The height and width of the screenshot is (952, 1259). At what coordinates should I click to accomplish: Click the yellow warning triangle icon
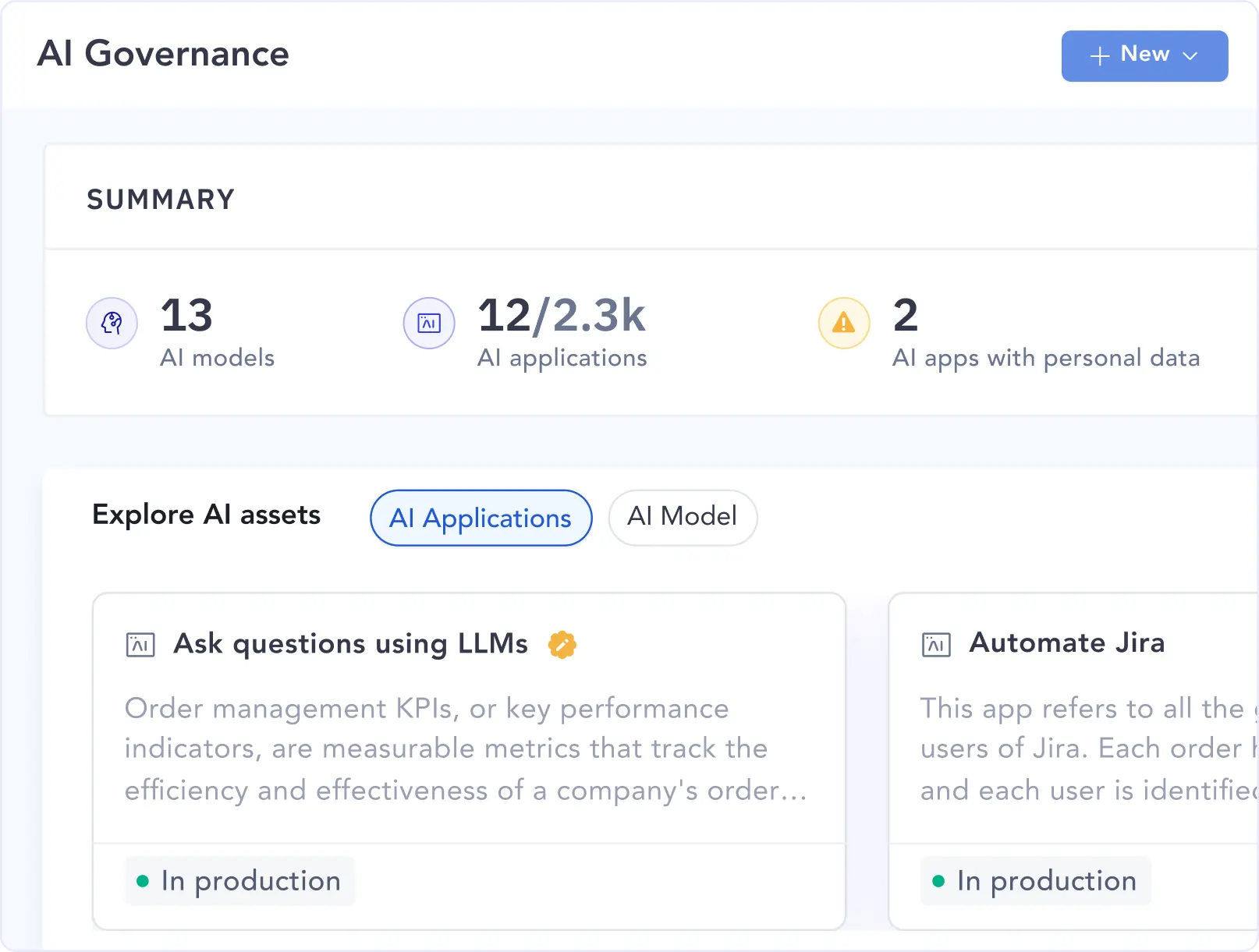coord(843,323)
